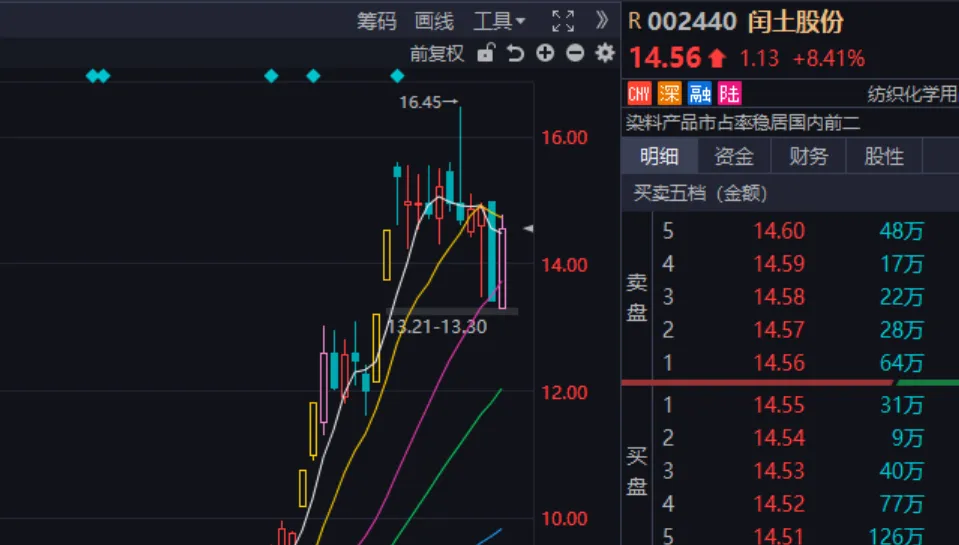Select sell level 3 price 14.58

779,297
